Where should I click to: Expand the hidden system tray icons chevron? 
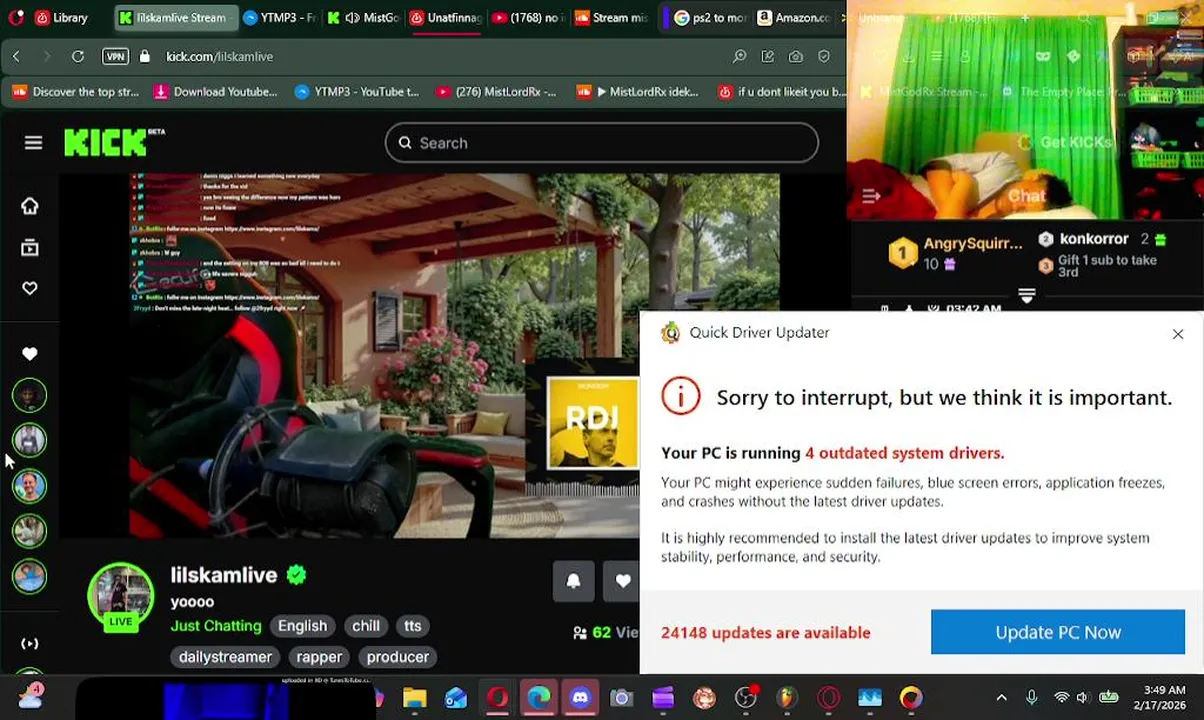pyautogui.click(x=1001, y=698)
